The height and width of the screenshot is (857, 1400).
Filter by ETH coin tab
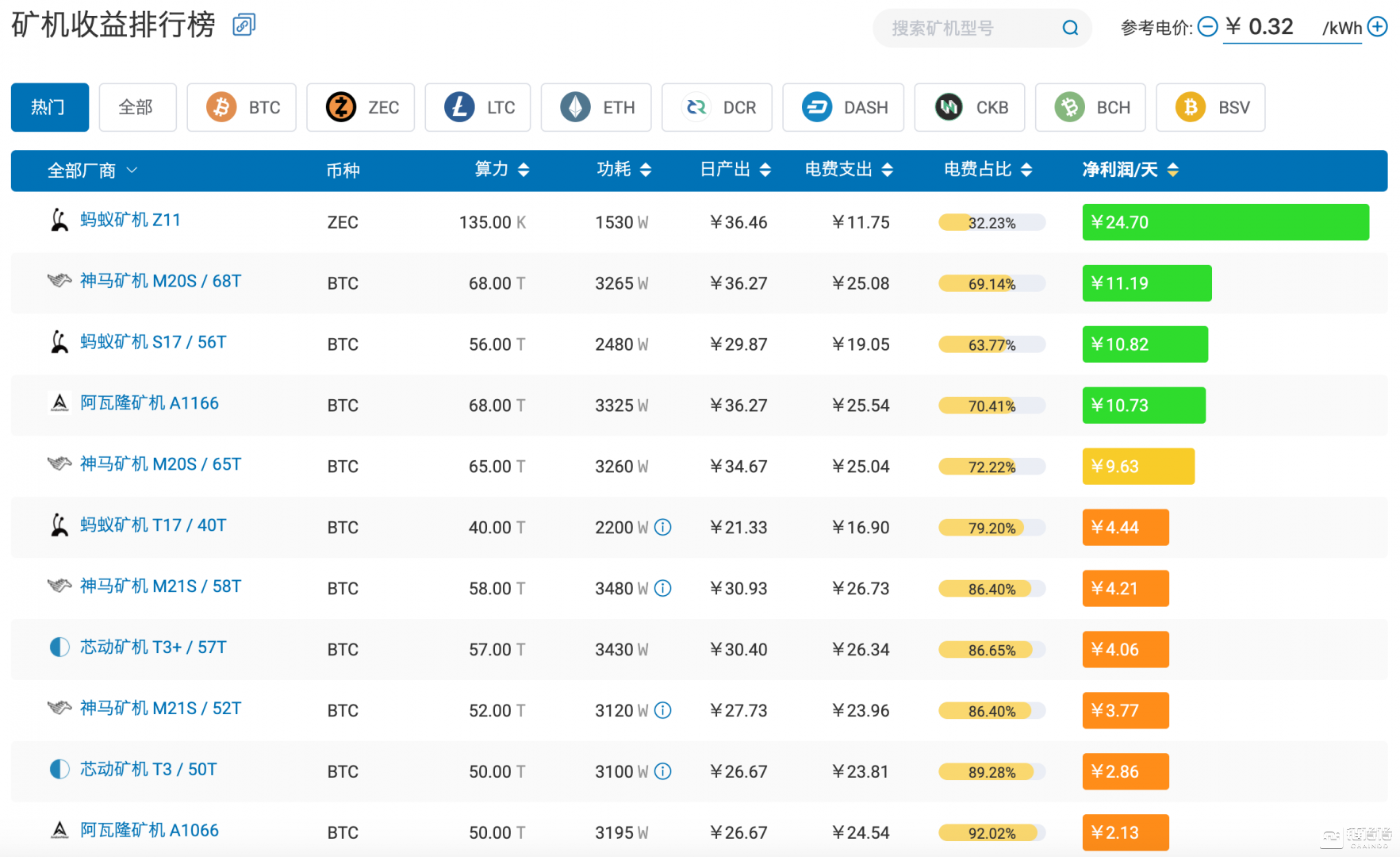596,107
